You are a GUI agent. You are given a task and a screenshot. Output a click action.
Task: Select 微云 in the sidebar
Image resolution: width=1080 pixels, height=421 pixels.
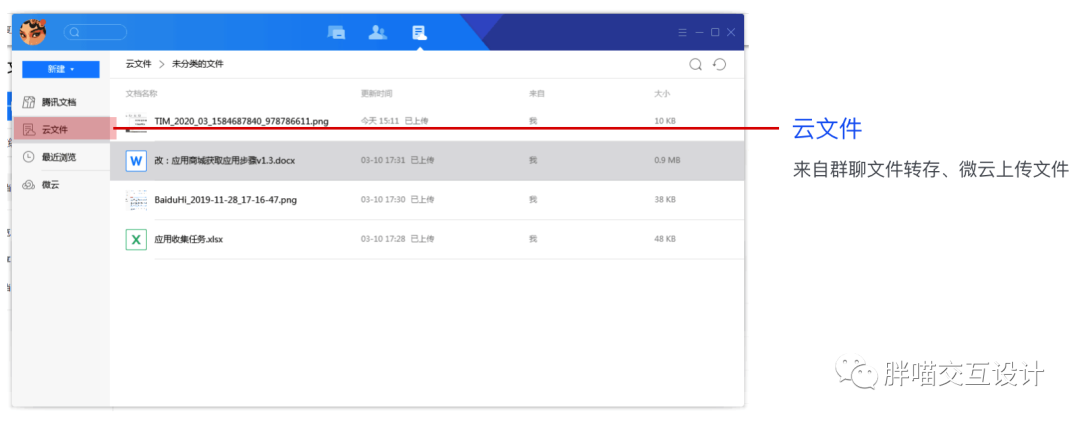click(x=61, y=185)
